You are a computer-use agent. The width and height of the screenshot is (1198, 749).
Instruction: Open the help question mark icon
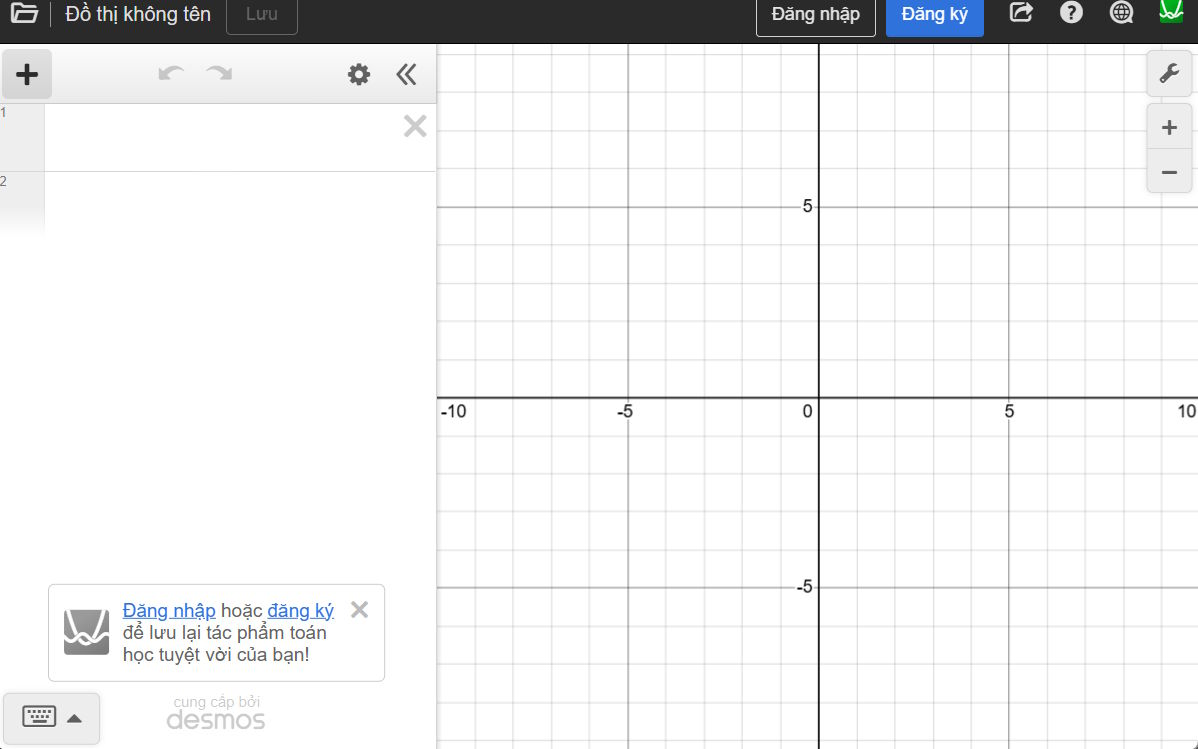click(x=1070, y=13)
